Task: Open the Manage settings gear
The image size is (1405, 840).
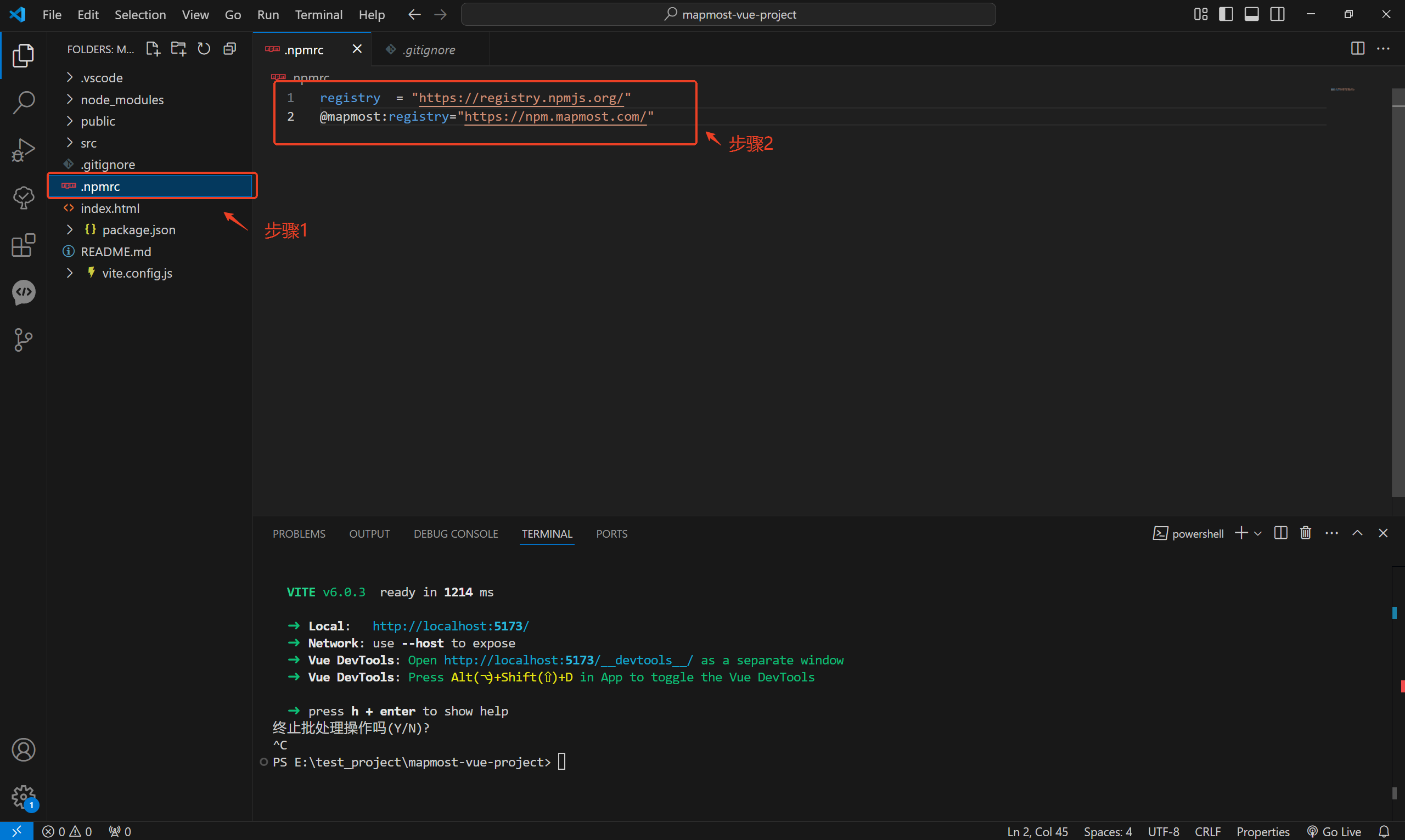Action: (x=23, y=797)
